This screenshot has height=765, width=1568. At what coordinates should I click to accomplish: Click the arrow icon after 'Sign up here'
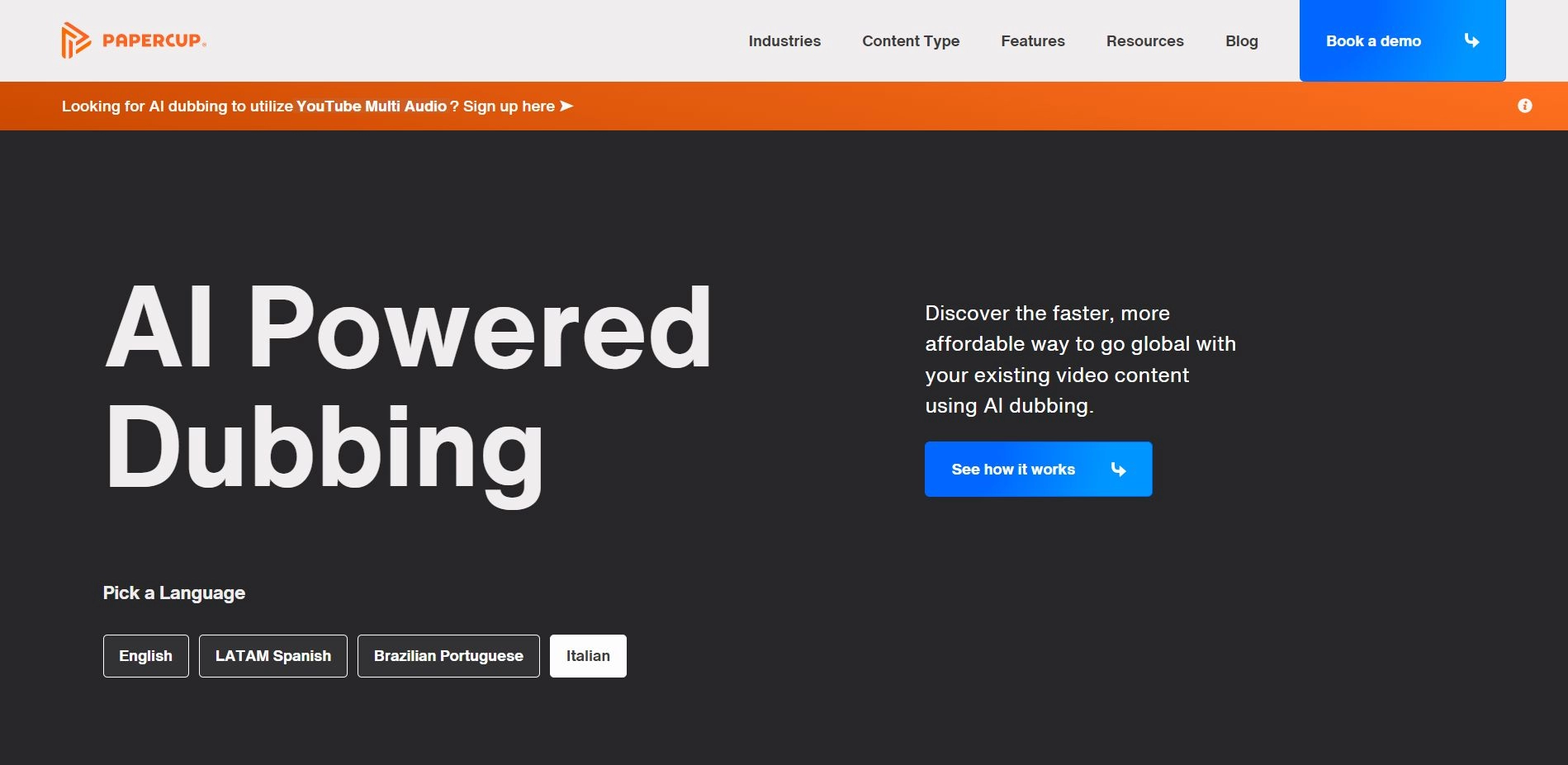[566, 106]
